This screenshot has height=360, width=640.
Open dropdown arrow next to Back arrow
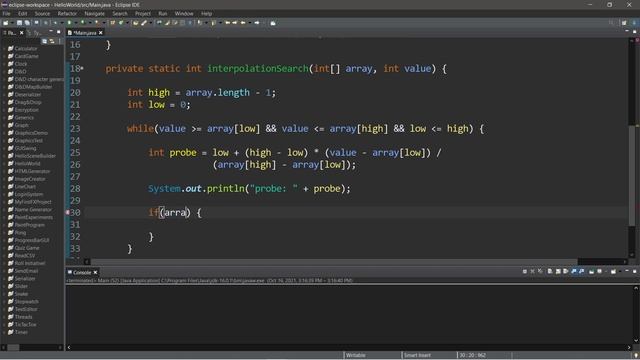(250, 23)
